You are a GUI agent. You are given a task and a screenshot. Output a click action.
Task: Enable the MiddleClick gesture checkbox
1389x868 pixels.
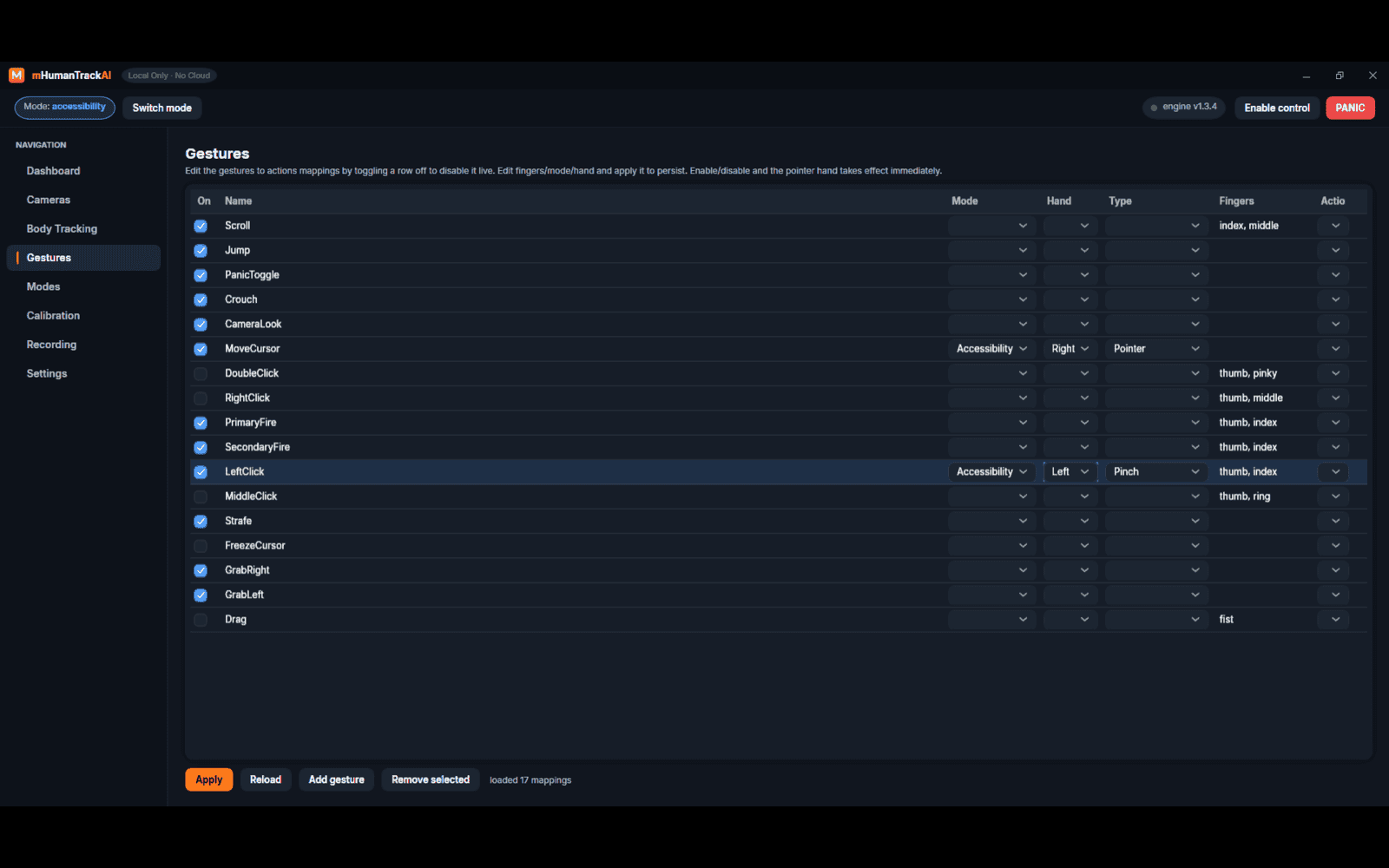click(x=201, y=496)
